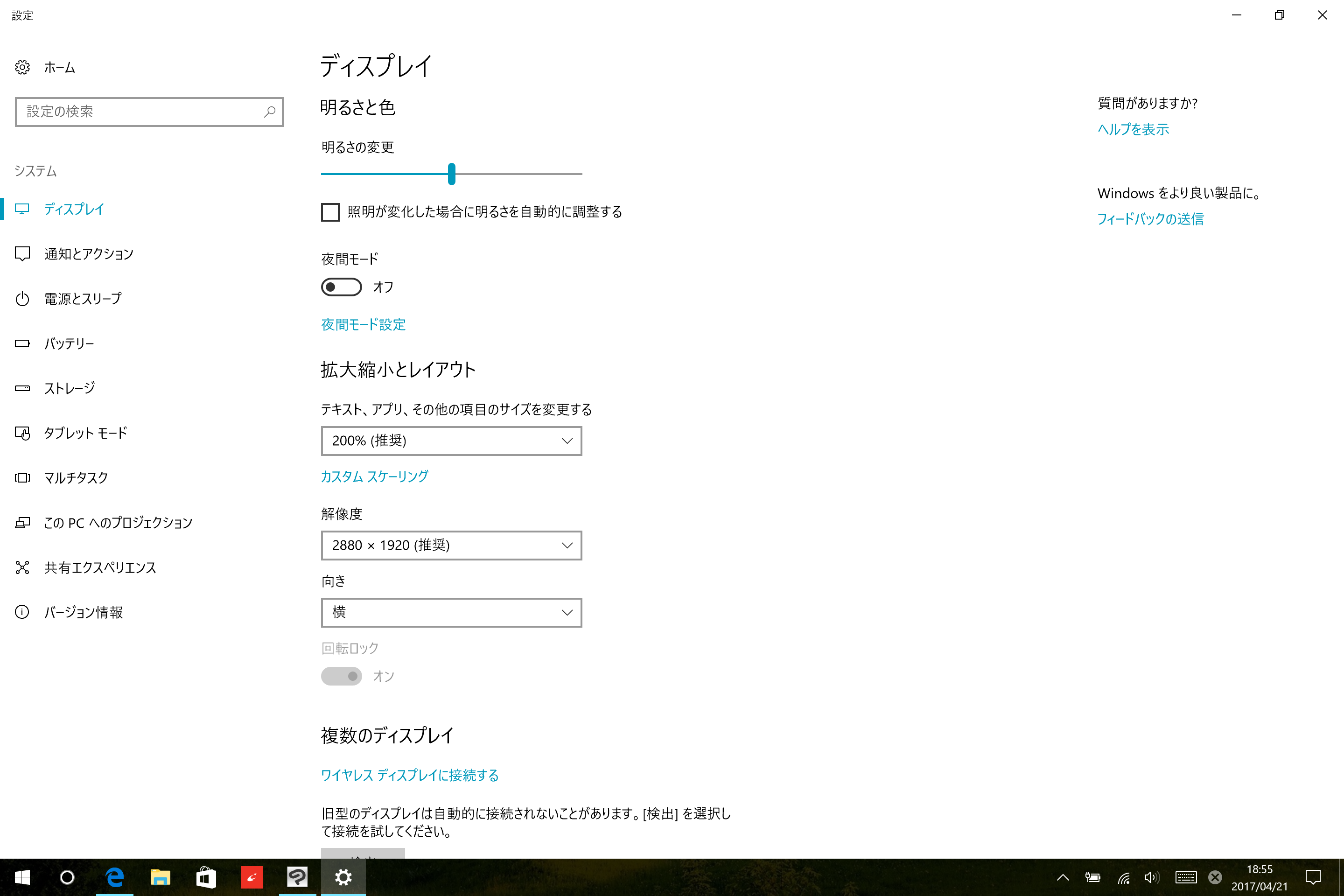Viewport: 1344px width, 896px height.
Task: Click the version info icon in sidebar
Action: (22, 612)
